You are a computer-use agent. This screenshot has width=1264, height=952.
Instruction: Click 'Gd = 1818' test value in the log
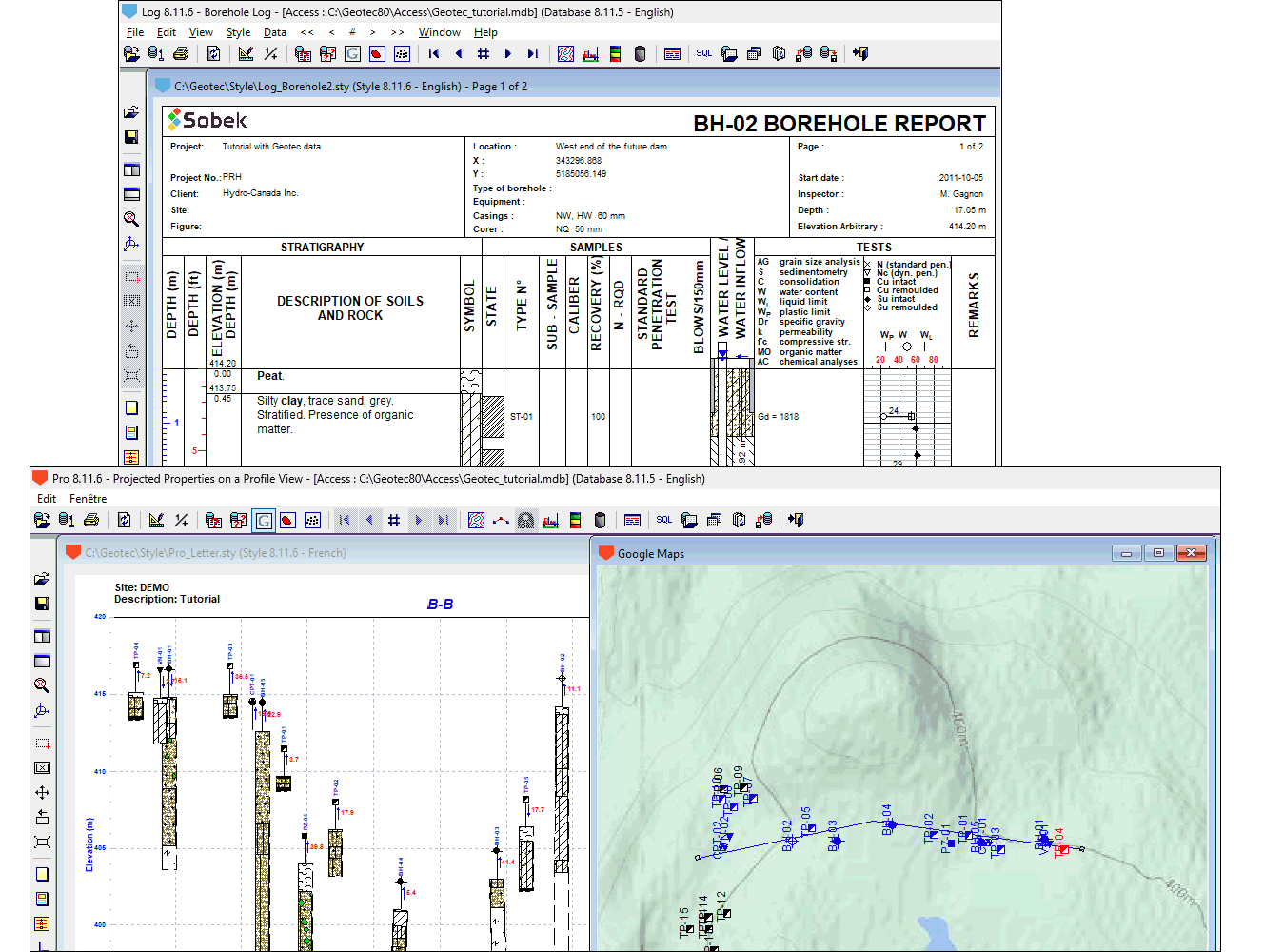tap(778, 417)
